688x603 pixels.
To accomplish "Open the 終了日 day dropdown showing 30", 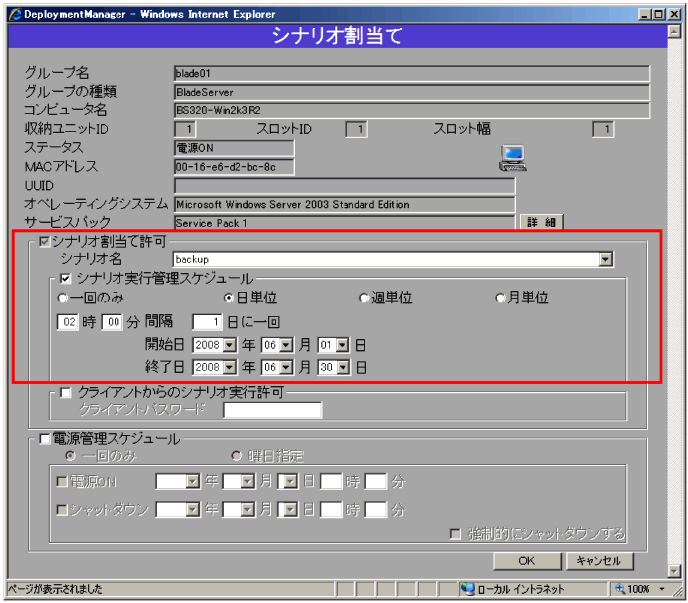I will (x=343, y=367).
